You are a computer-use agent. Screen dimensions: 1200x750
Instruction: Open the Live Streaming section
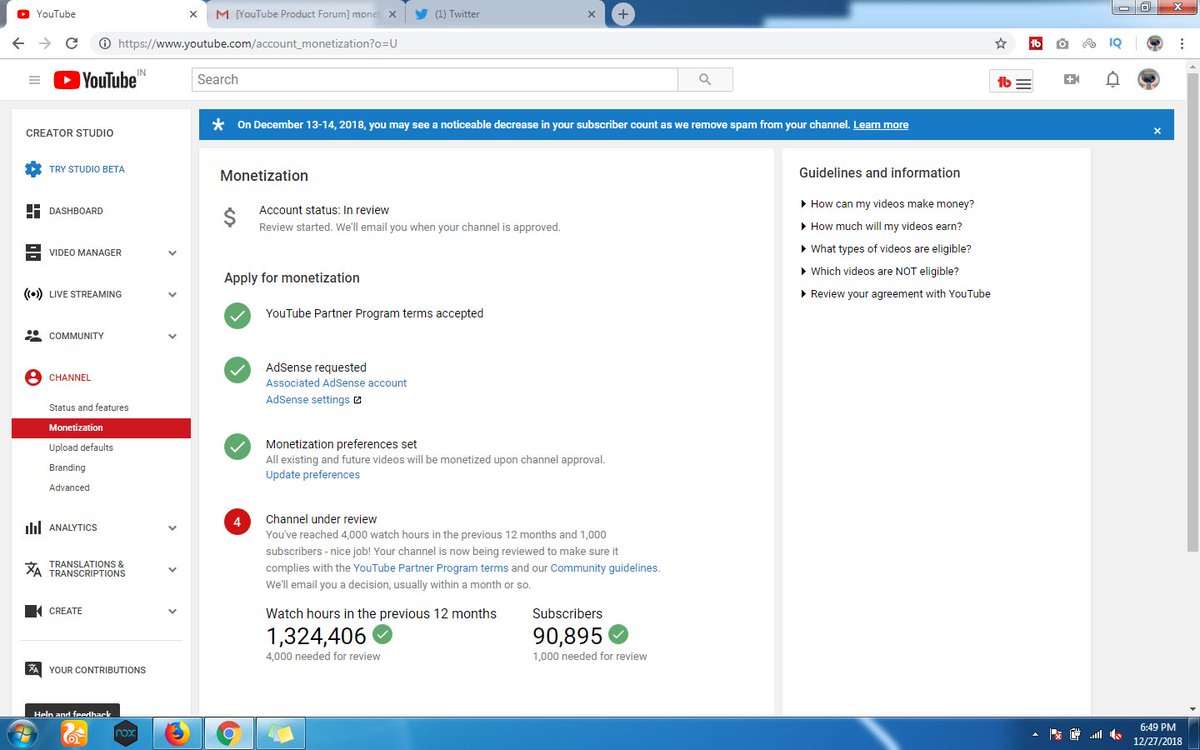coord(85,295)
